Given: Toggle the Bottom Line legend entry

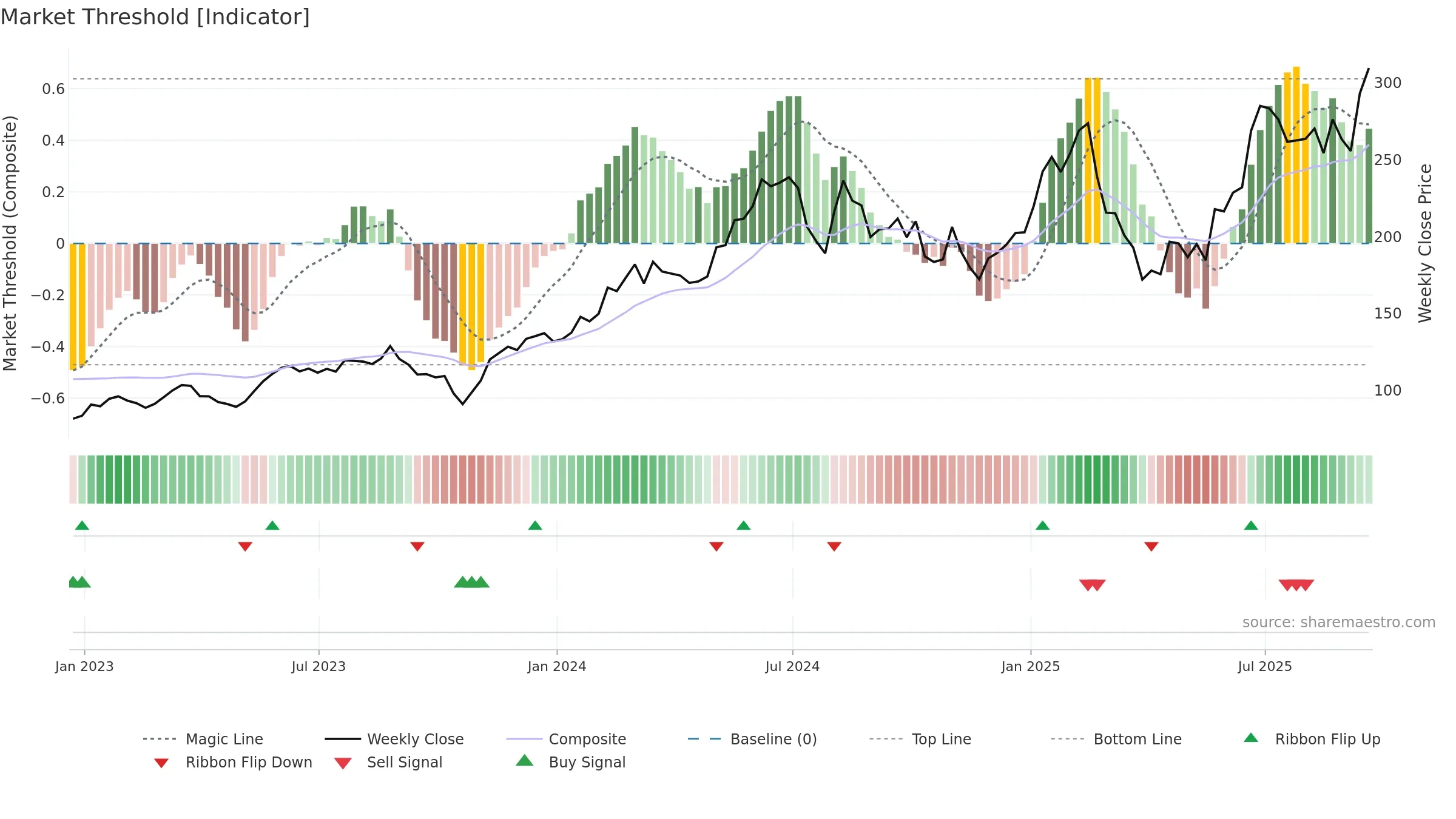Looking at the screenshot, I should [x=1116, y=739].
